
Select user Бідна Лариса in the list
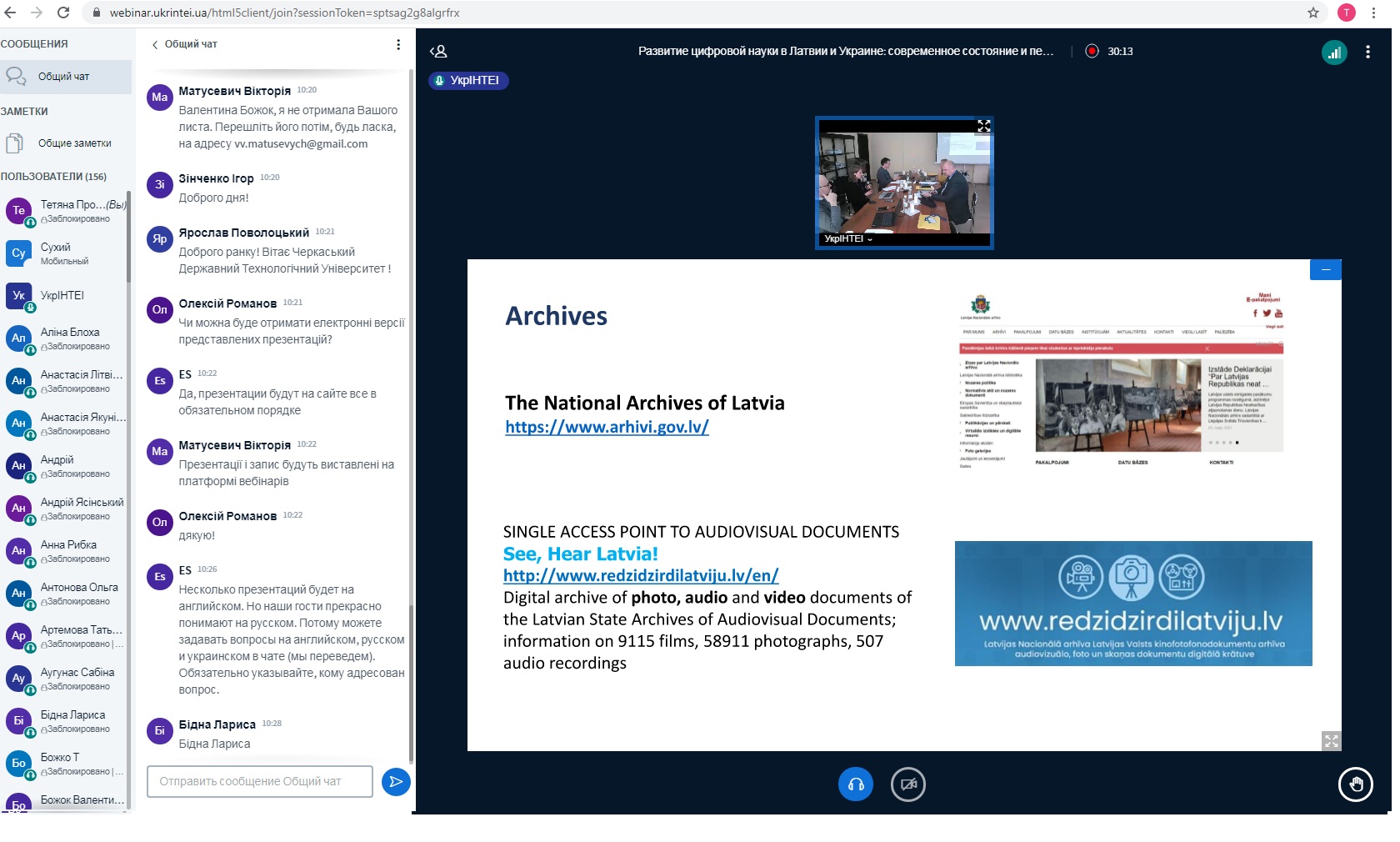click(x=63, y=721)
